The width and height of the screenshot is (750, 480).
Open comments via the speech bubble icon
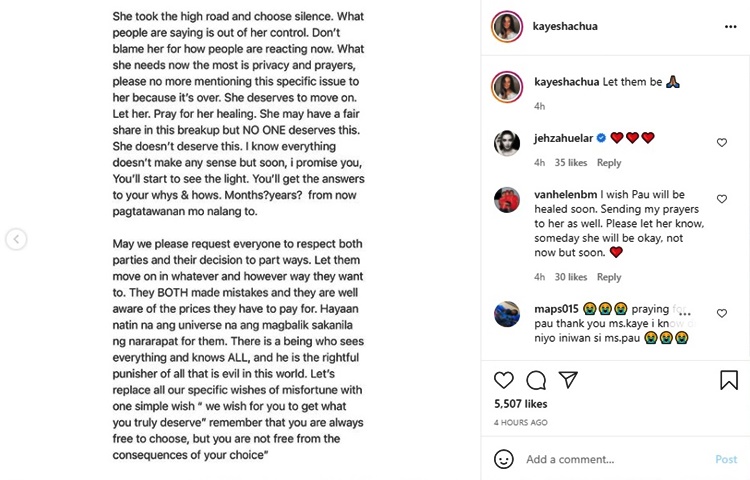[x=536, y=380]
